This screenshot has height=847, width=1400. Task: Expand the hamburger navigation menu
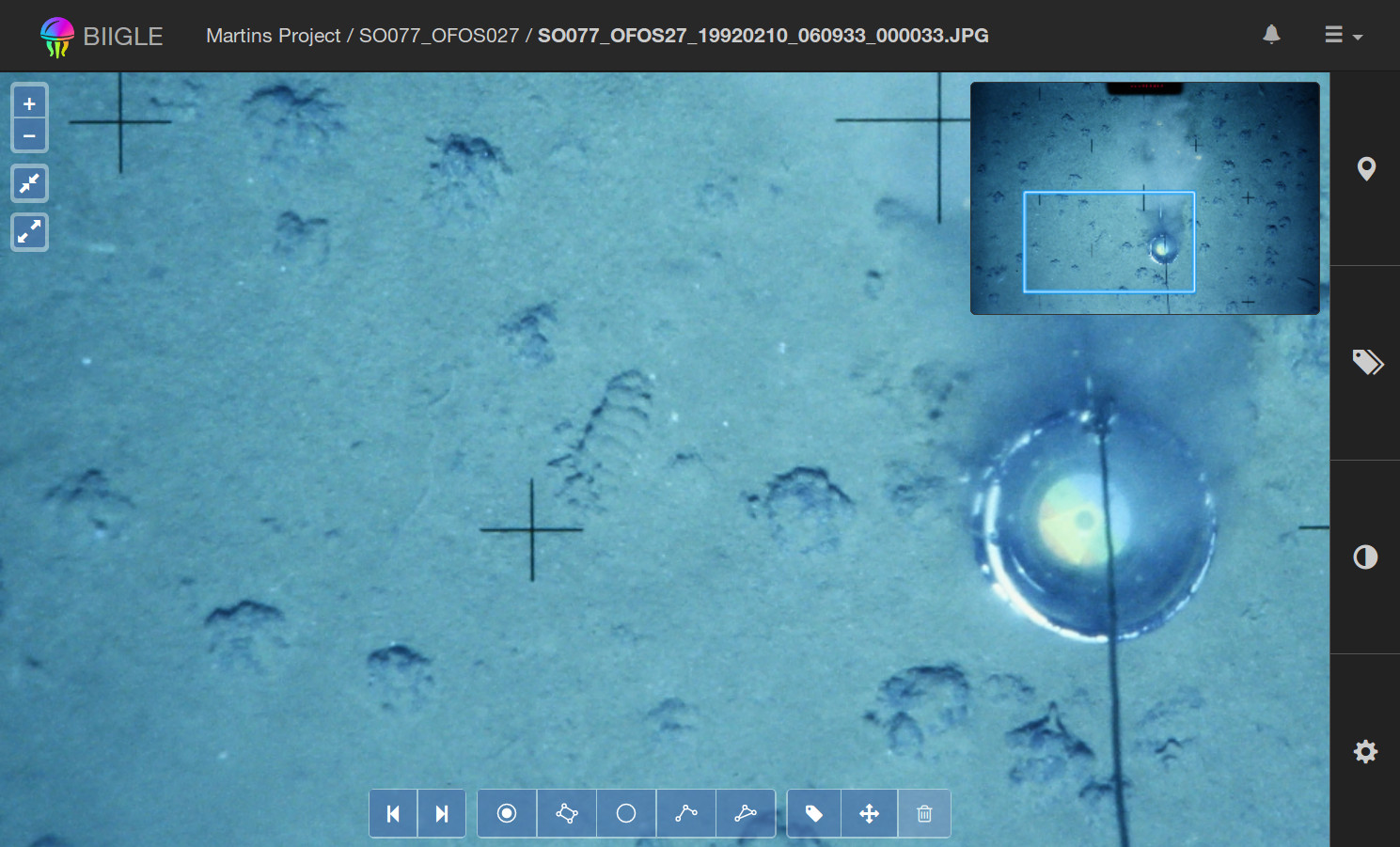click(x=1343, y=36)
